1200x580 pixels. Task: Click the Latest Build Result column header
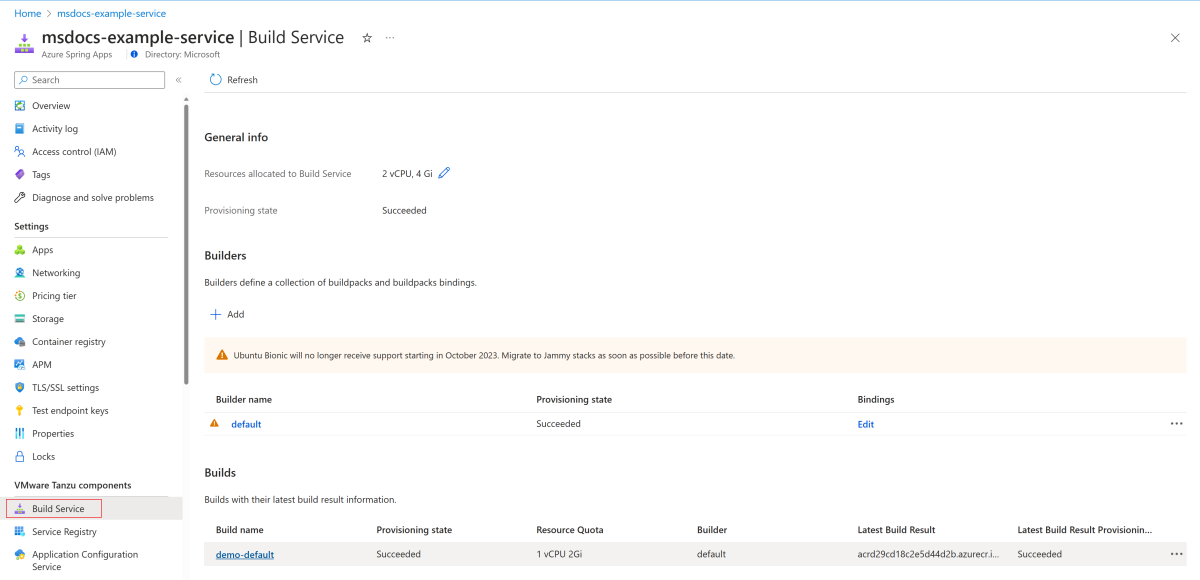point(897,529)
